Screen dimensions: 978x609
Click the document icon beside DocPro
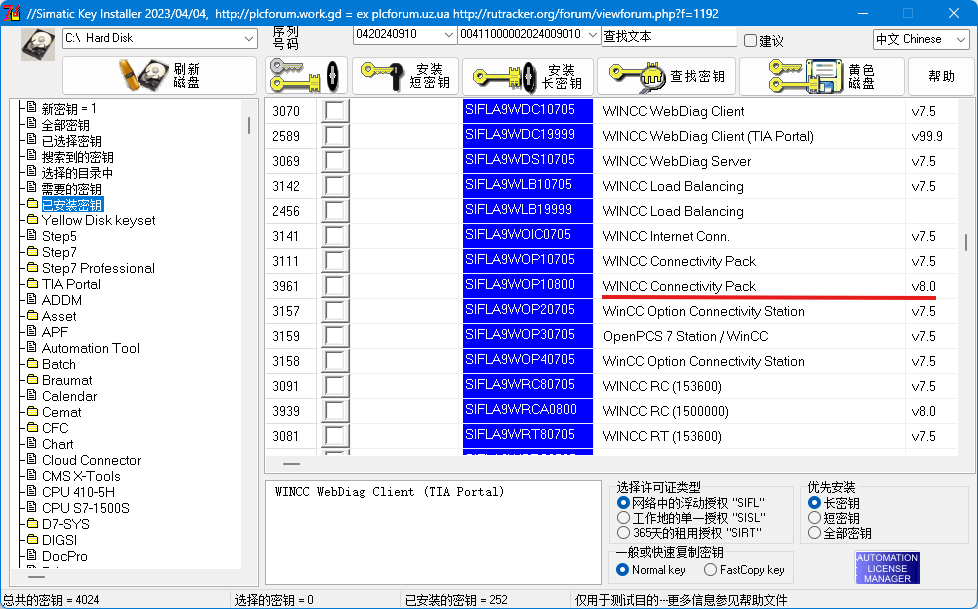click(32, 555)
